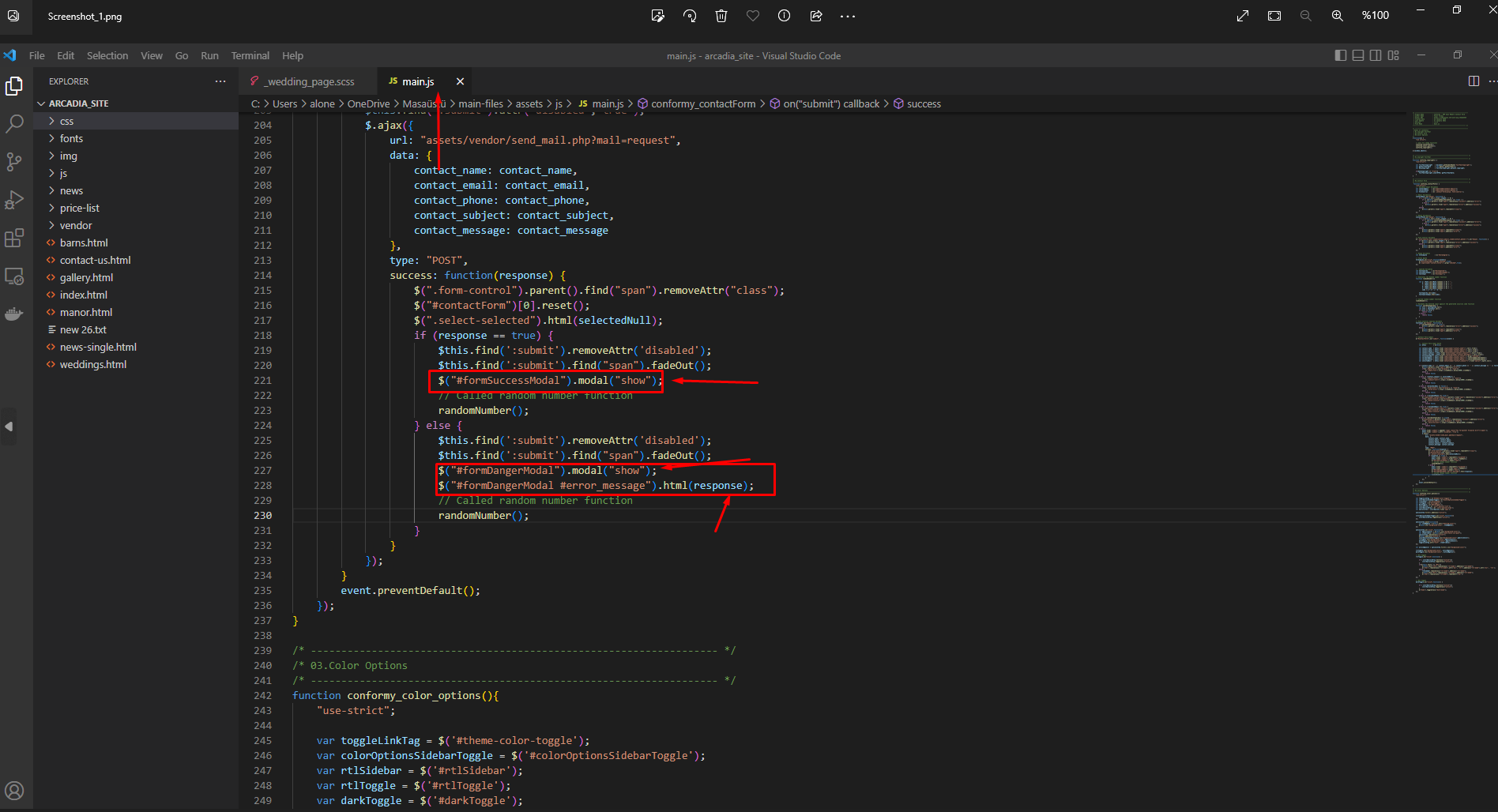Open the Run menu
The width and height of the screenshot is (1498, 812).
point(209,55)
